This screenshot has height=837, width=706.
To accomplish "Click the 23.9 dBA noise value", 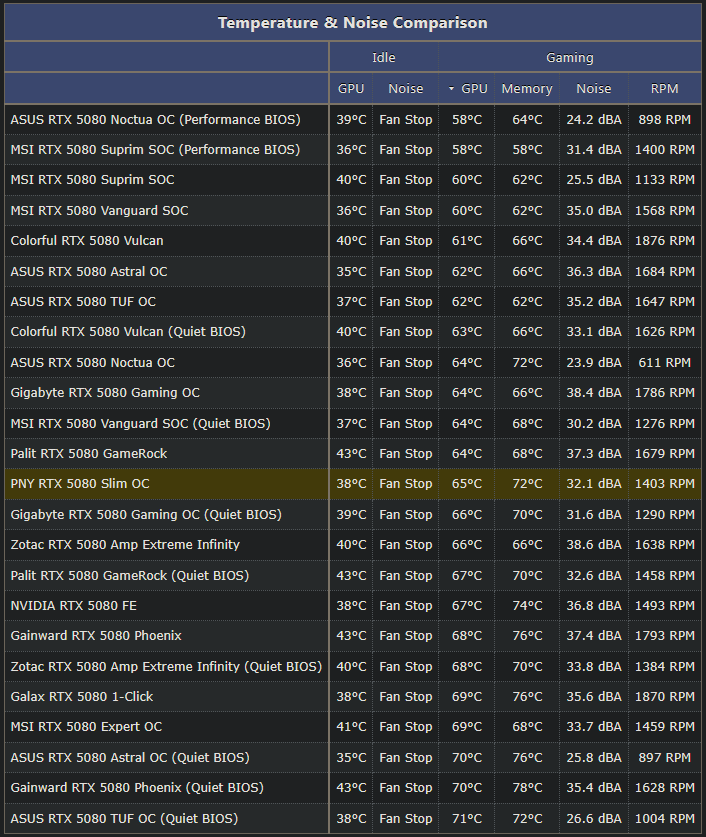I will (593, 362).
